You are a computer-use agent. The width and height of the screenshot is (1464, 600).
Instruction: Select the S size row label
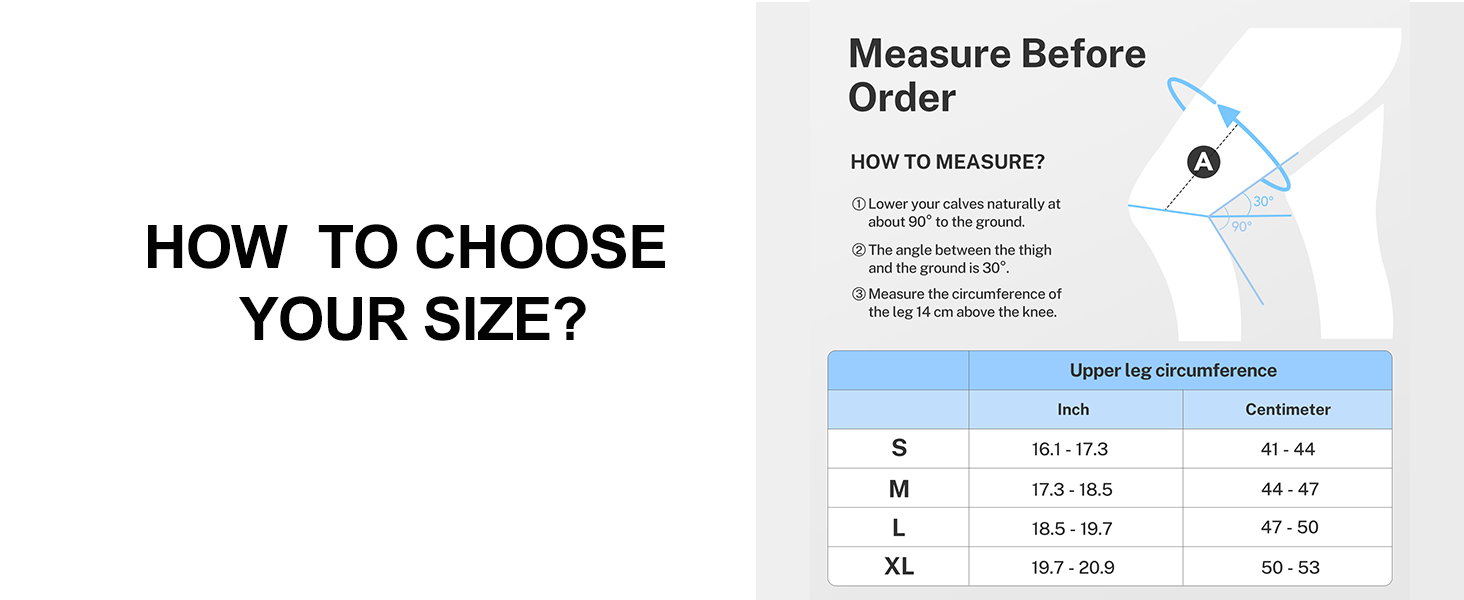point(899,449)
